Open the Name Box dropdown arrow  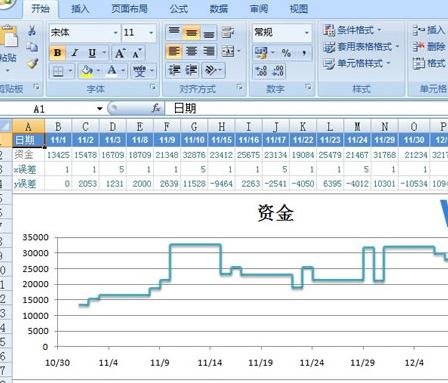(x=99, y=109)
